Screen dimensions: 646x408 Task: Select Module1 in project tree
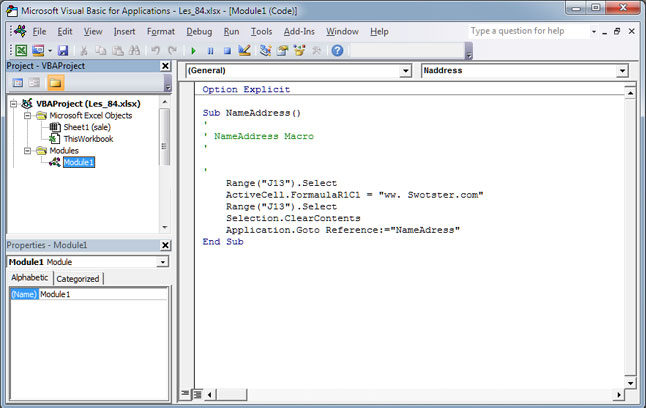(79, 162)
